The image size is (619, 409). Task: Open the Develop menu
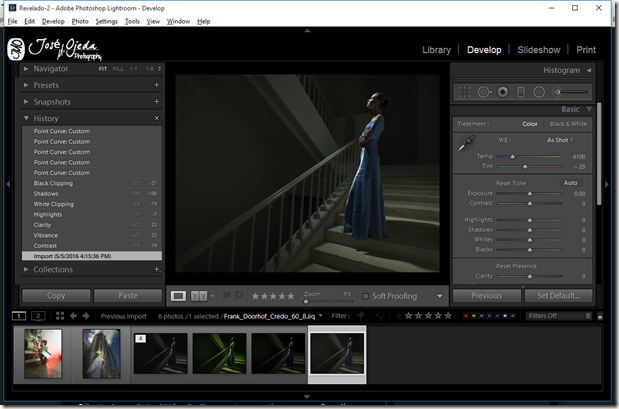pos(53,21)
